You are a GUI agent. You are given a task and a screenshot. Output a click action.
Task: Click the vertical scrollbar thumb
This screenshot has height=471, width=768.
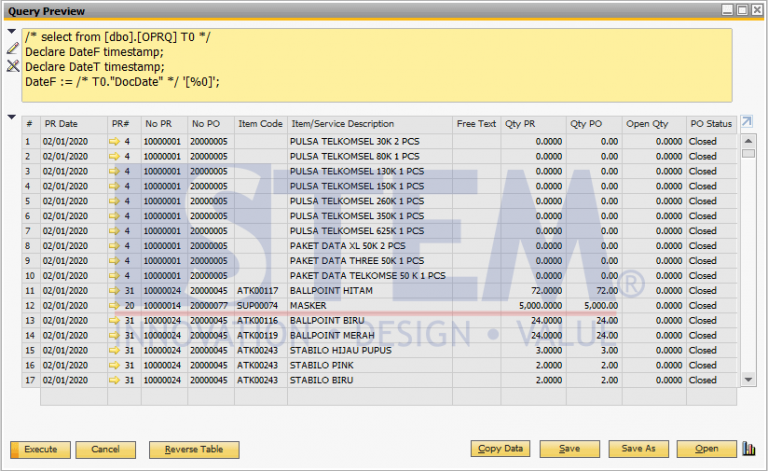point(748,153)
